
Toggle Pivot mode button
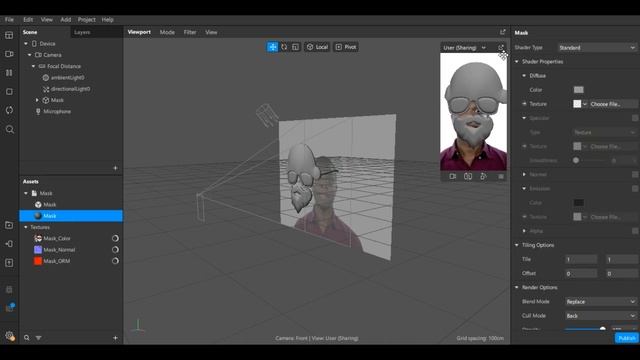(x=346, y=47)
